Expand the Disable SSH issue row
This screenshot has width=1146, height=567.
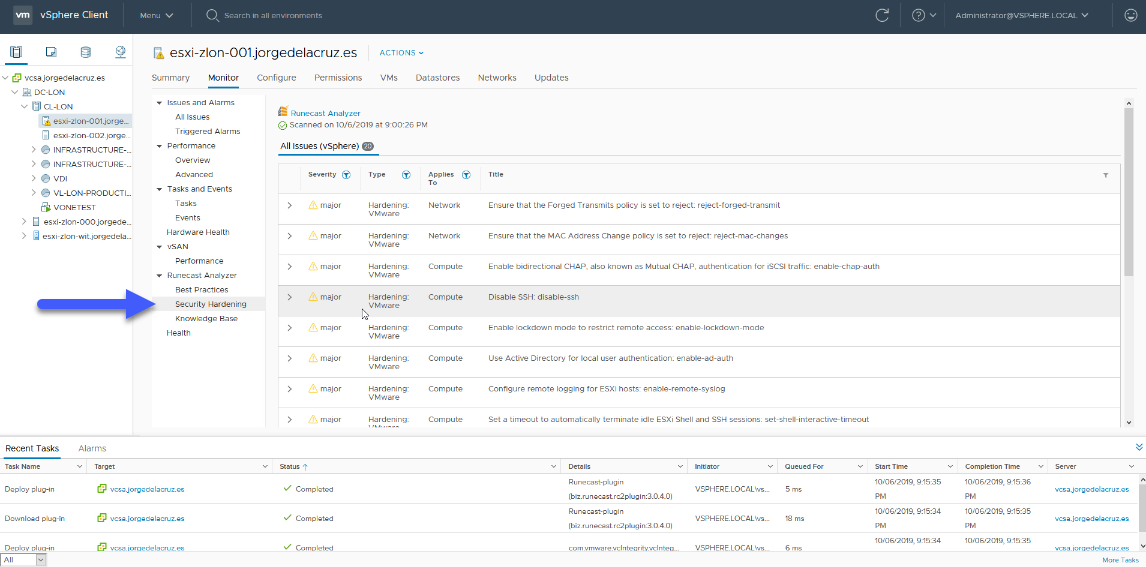(289, 297)
